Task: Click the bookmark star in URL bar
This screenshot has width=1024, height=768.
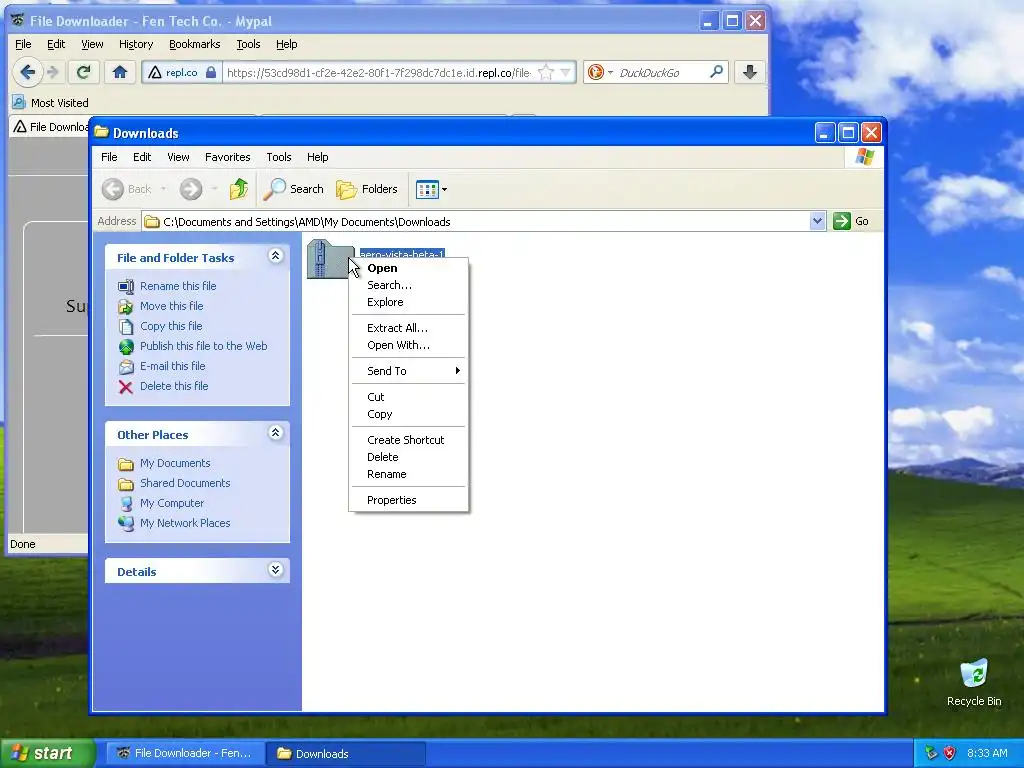Action: tap(546, 72)
